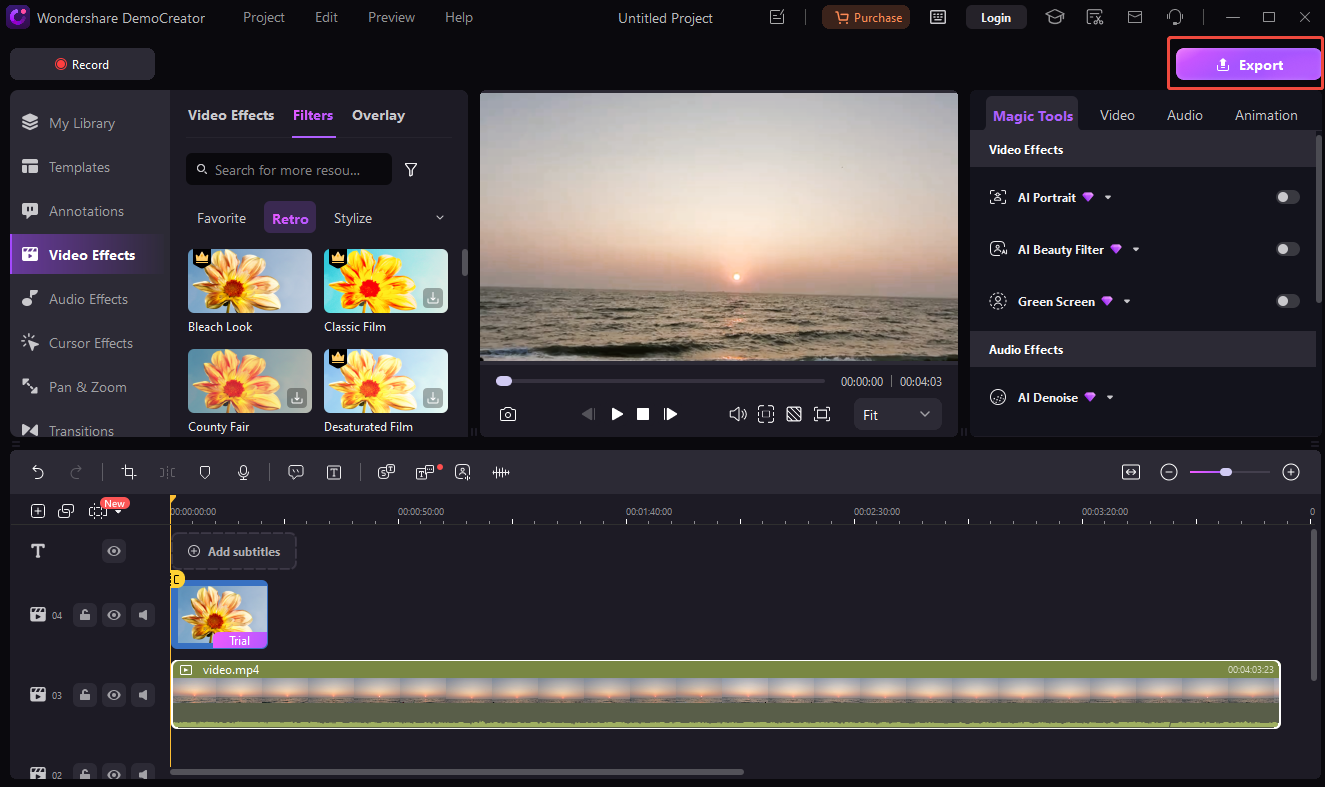Screen dimensions: 1325x787
Task: Click the Record button
Action: coord(82,64)
